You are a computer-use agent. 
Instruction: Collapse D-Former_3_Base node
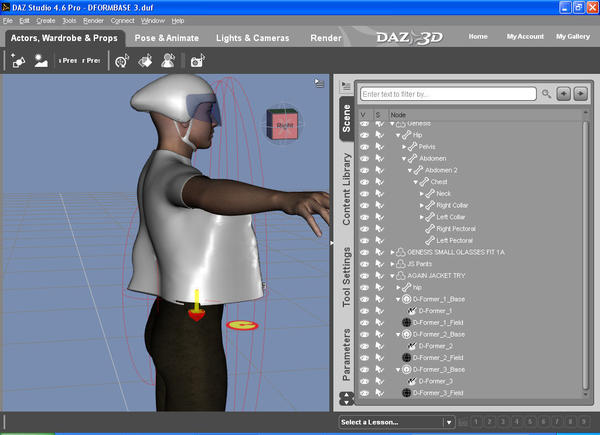[x=398, y=370]
